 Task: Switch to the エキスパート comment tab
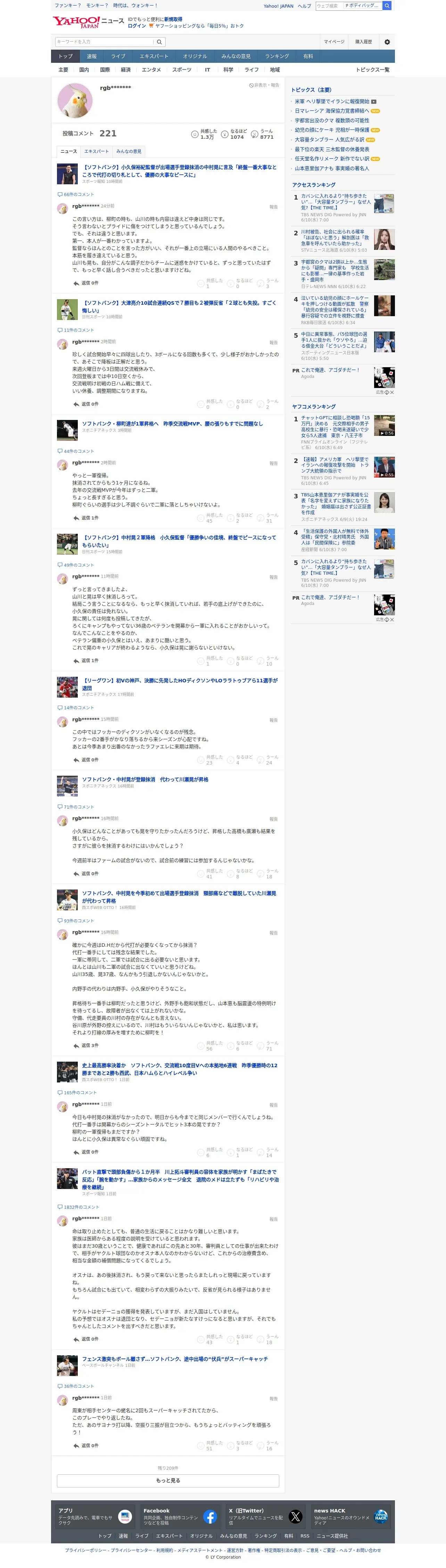click(96, 152)
